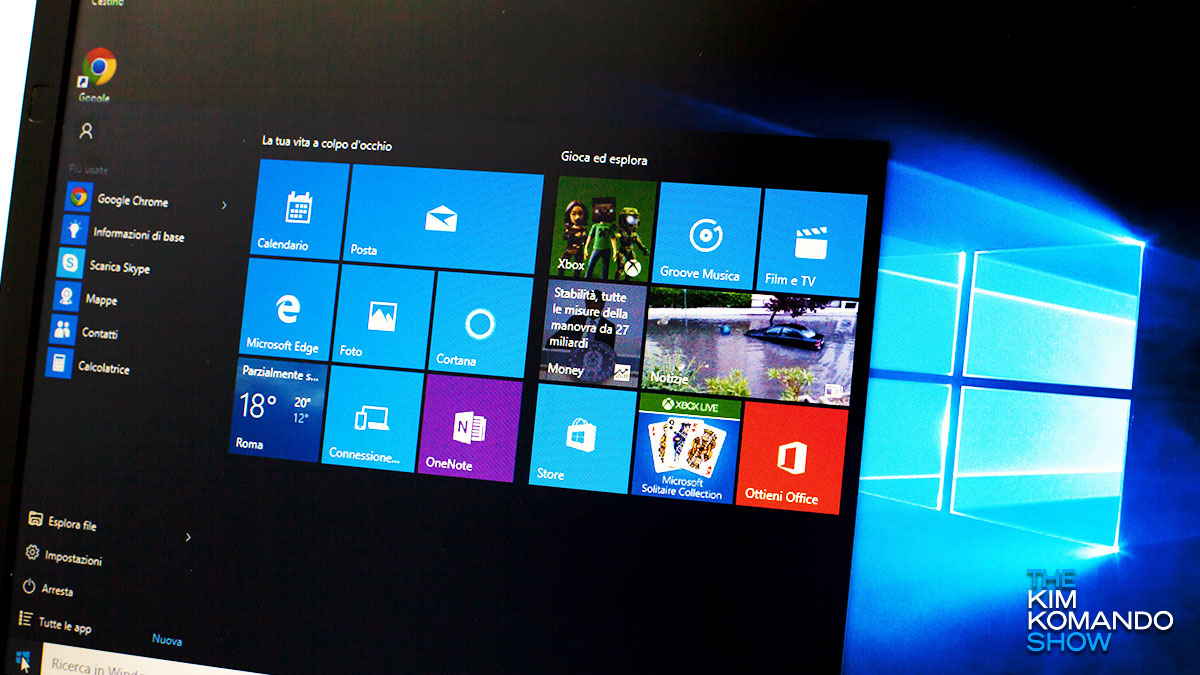
Task: Select Scarica Skype in the app list
Action: click(x=105, y=265)
